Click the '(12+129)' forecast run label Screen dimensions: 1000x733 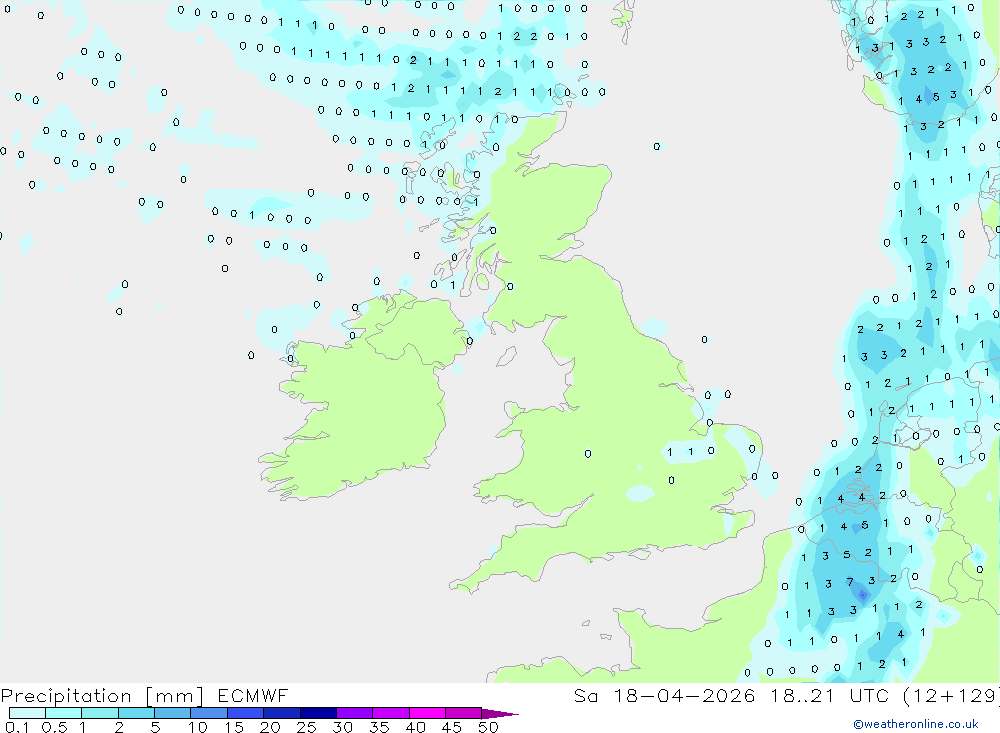click(x=952, y=695)
